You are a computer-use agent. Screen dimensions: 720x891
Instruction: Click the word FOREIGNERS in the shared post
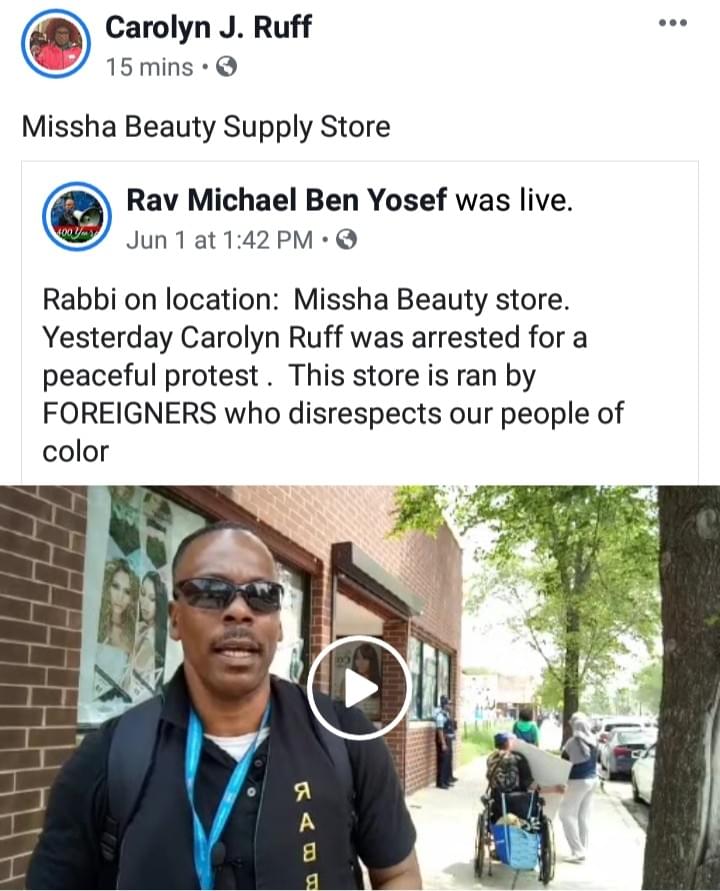130,413
